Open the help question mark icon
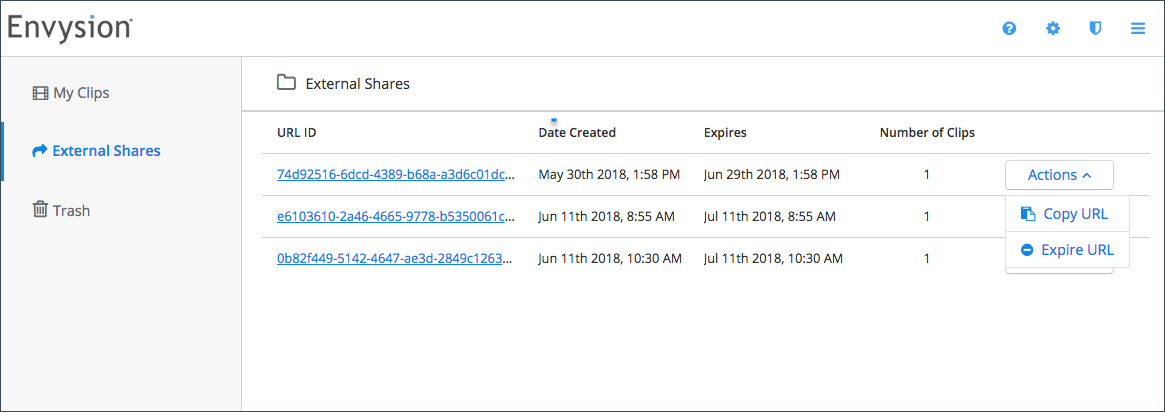 [1009, 29]
